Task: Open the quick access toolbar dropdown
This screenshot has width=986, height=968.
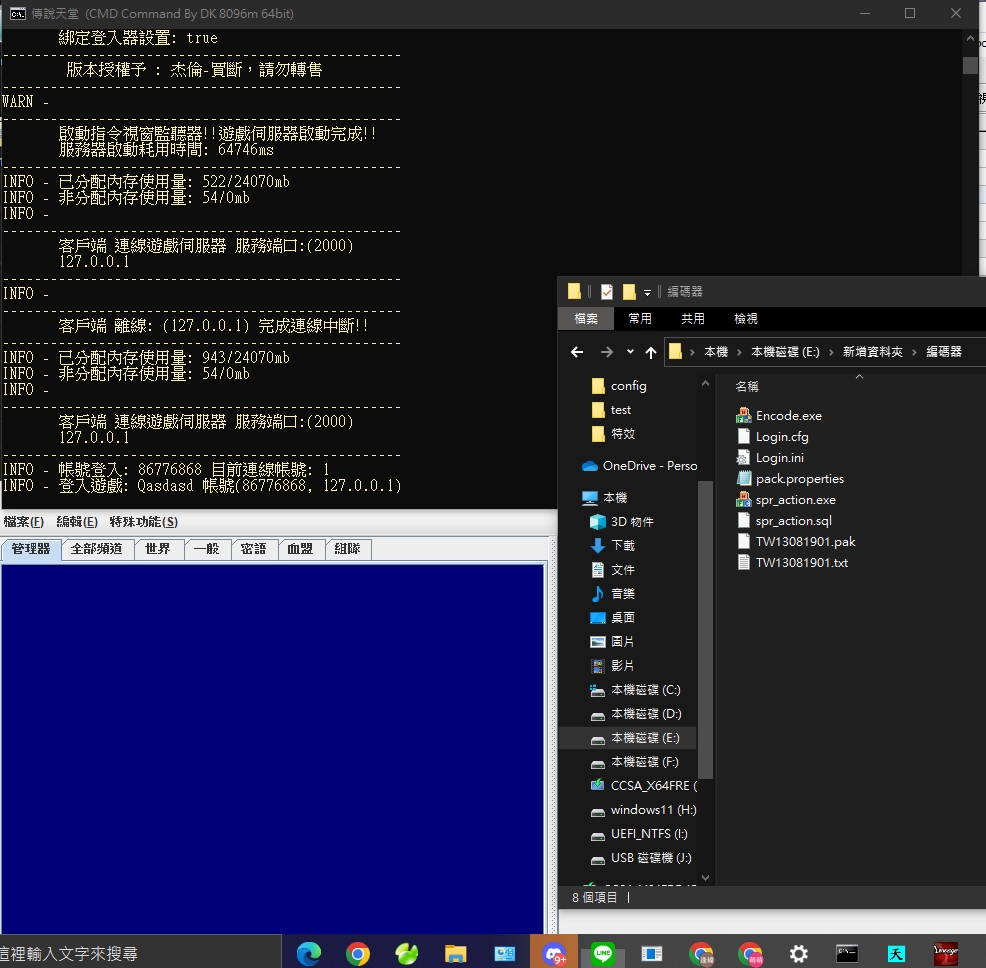Action: pyautogui.click(x=647, y=292)
